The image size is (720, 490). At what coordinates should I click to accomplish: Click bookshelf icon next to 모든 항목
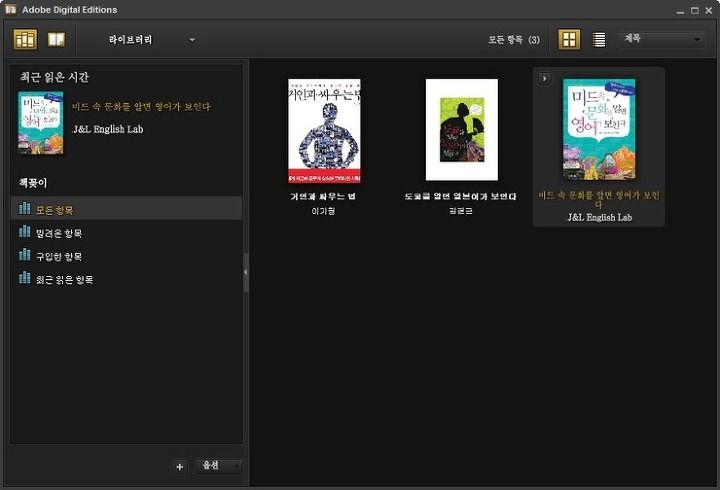click(24, 208)
